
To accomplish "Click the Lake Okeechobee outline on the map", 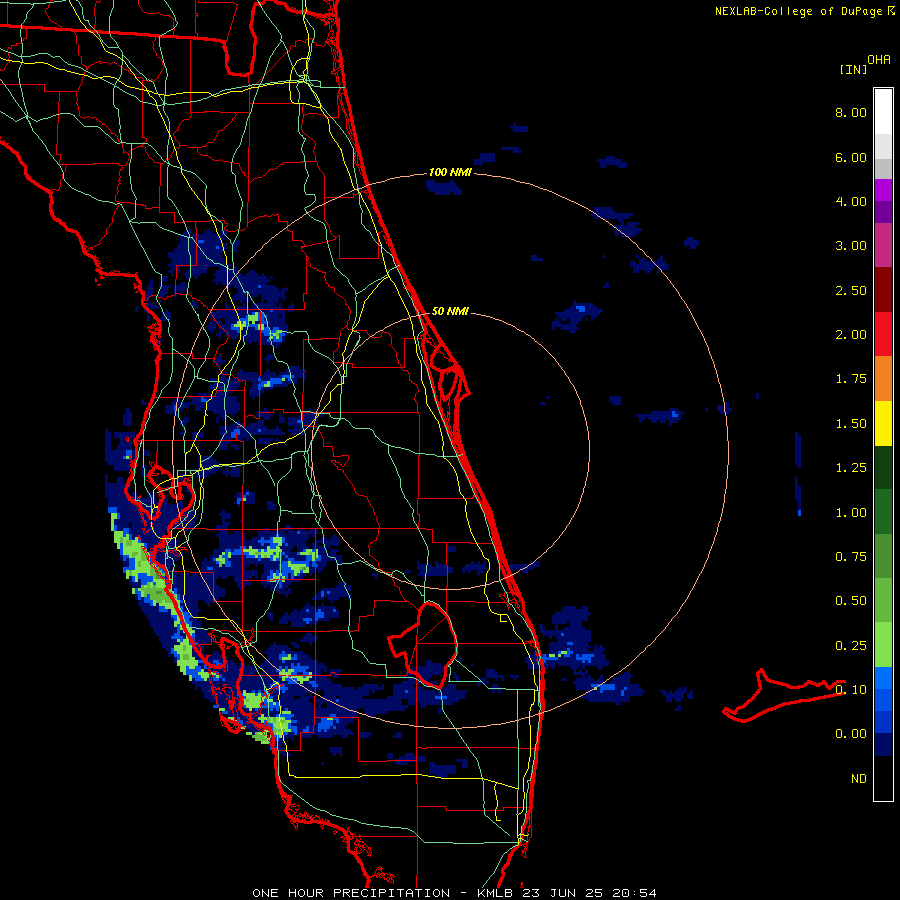I will point(424,645).
